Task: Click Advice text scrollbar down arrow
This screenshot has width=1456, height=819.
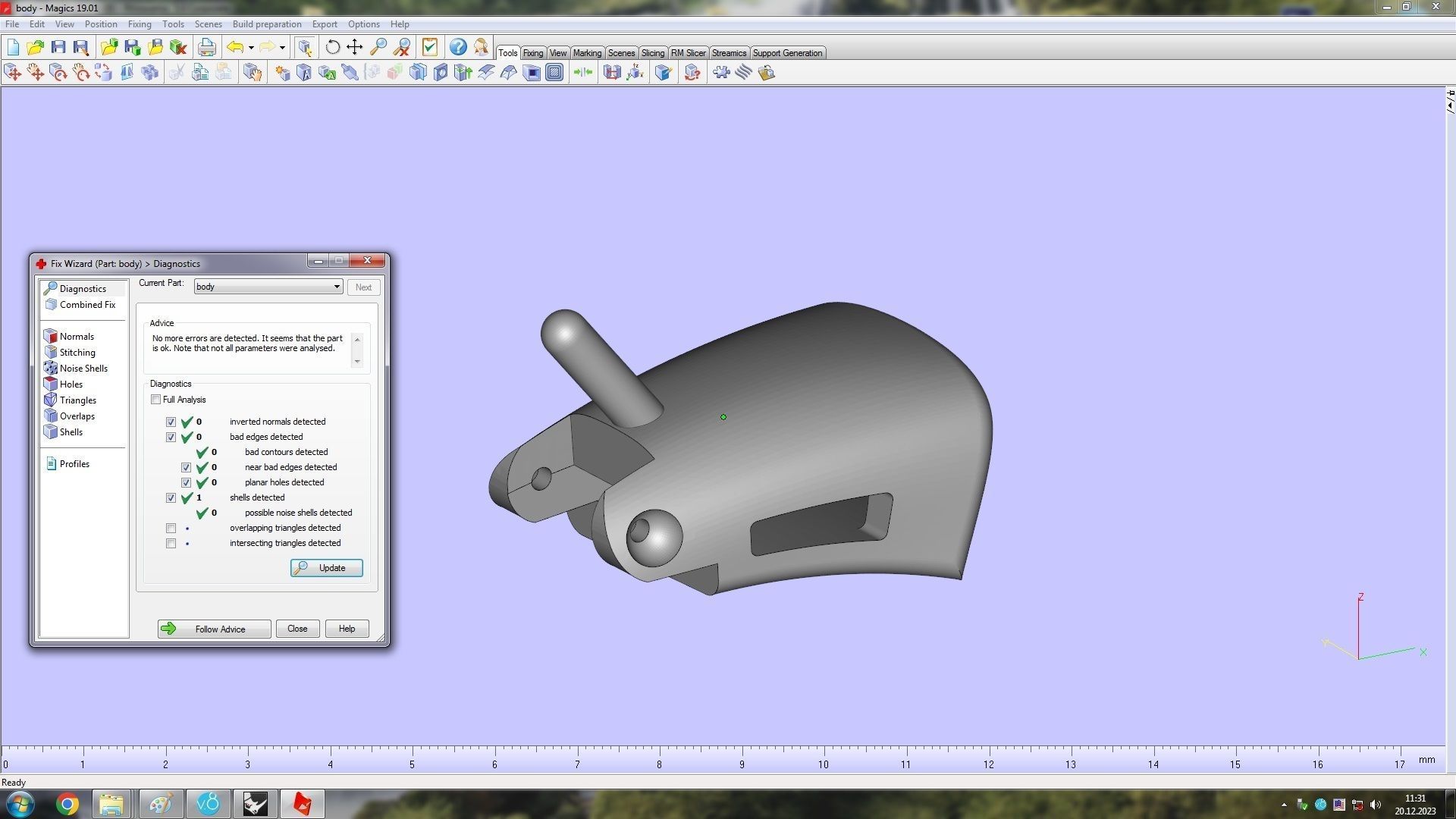Action: 357,362
